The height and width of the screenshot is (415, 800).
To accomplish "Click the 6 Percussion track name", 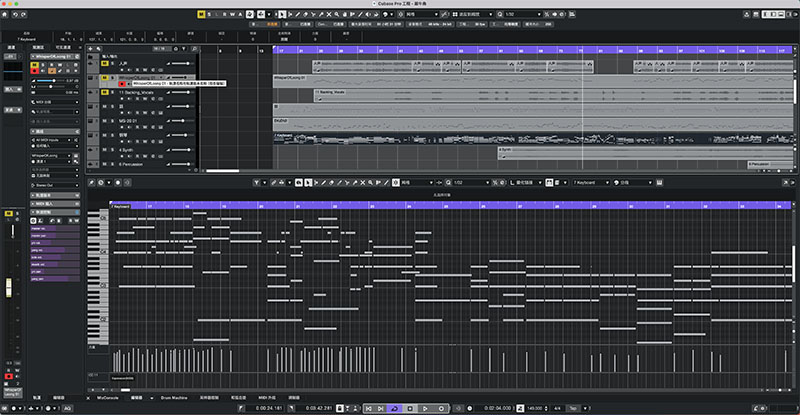I will (x=132, y=164).
